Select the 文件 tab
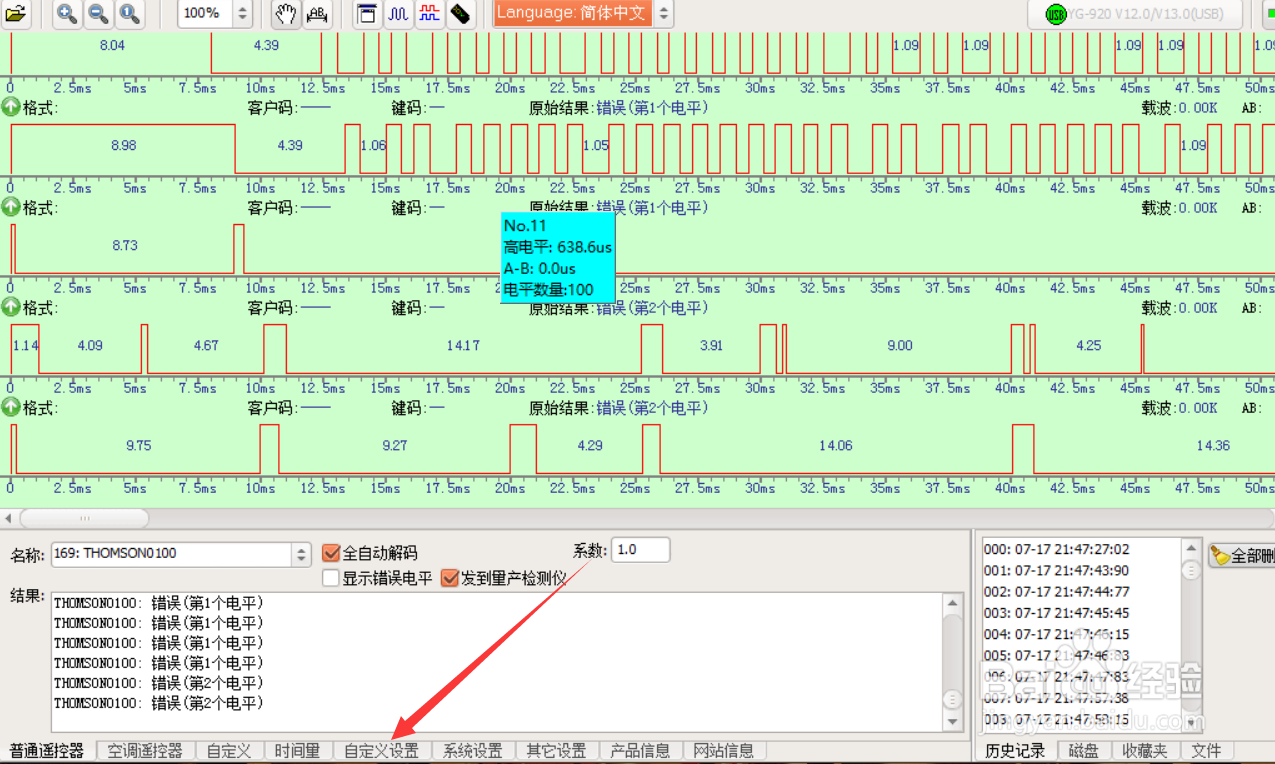1275x764 pixels. [x=1206, y=751]
